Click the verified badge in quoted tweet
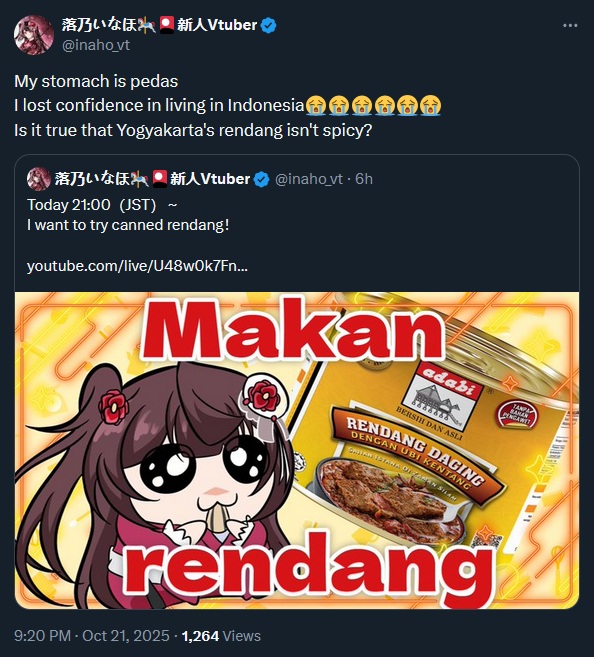594x657 pixels. [x=262, y=179]
